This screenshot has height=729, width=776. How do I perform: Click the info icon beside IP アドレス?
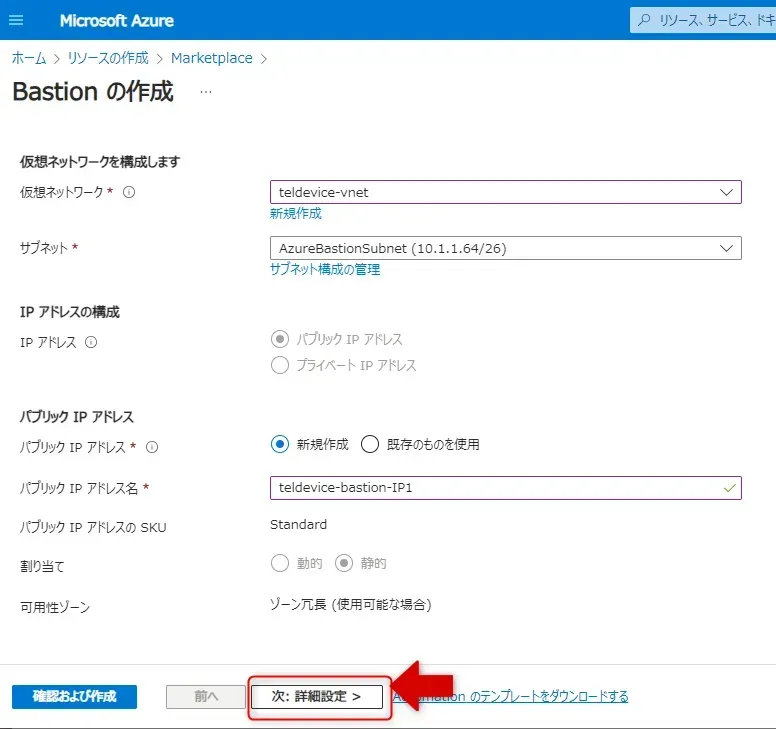click(x=91, y=342)
